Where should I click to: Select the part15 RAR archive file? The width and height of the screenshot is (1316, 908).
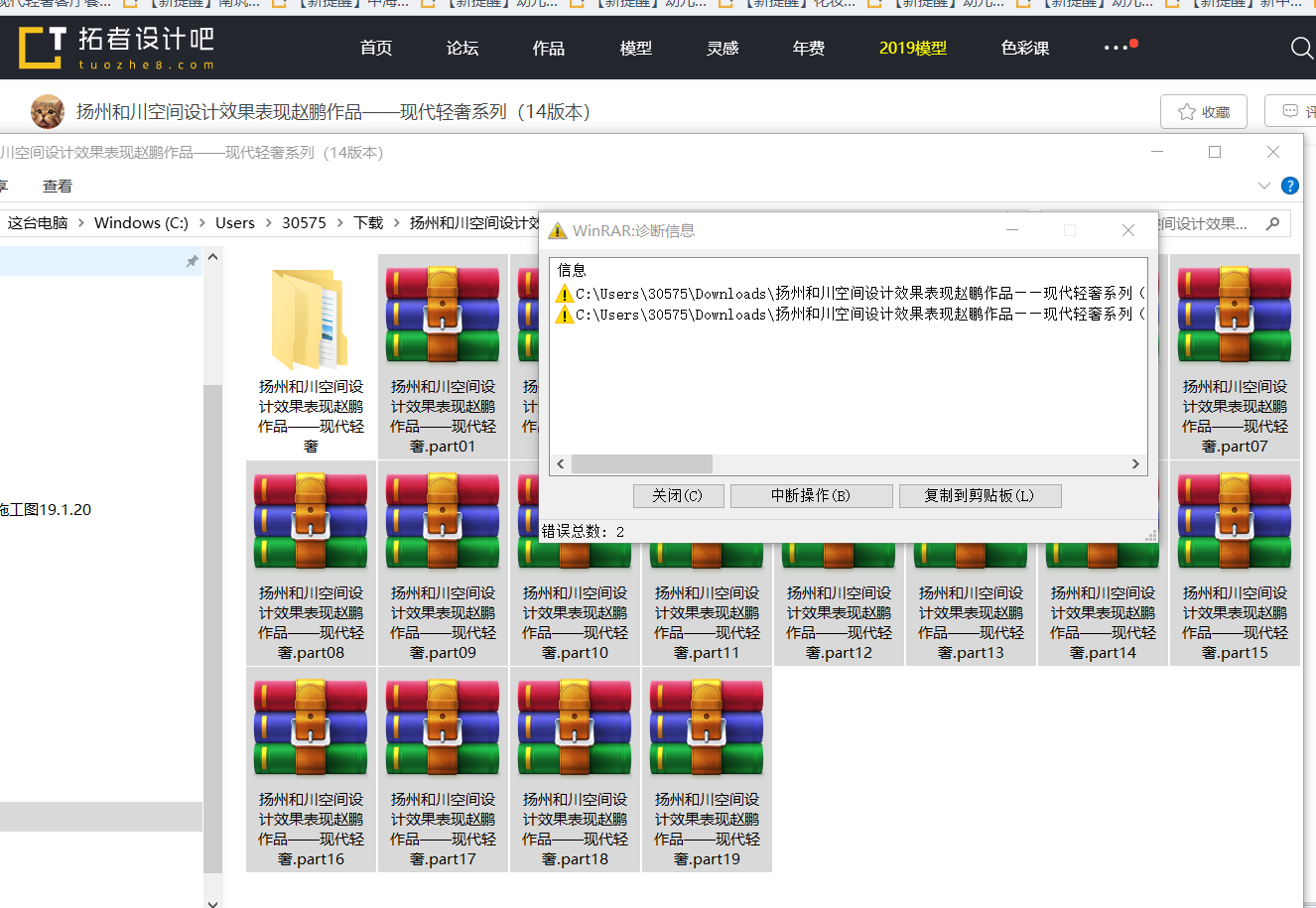pyautogui.click(x=1235, y=564)
